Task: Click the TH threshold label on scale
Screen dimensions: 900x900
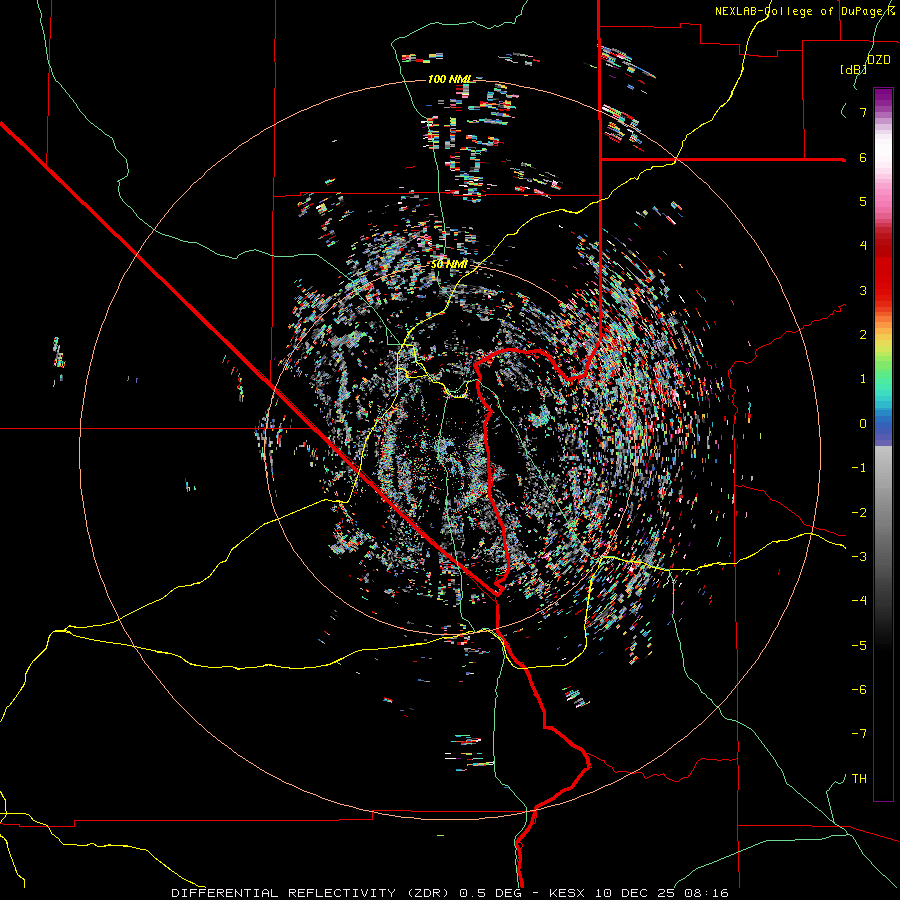Action: click(x=859, y=779)
